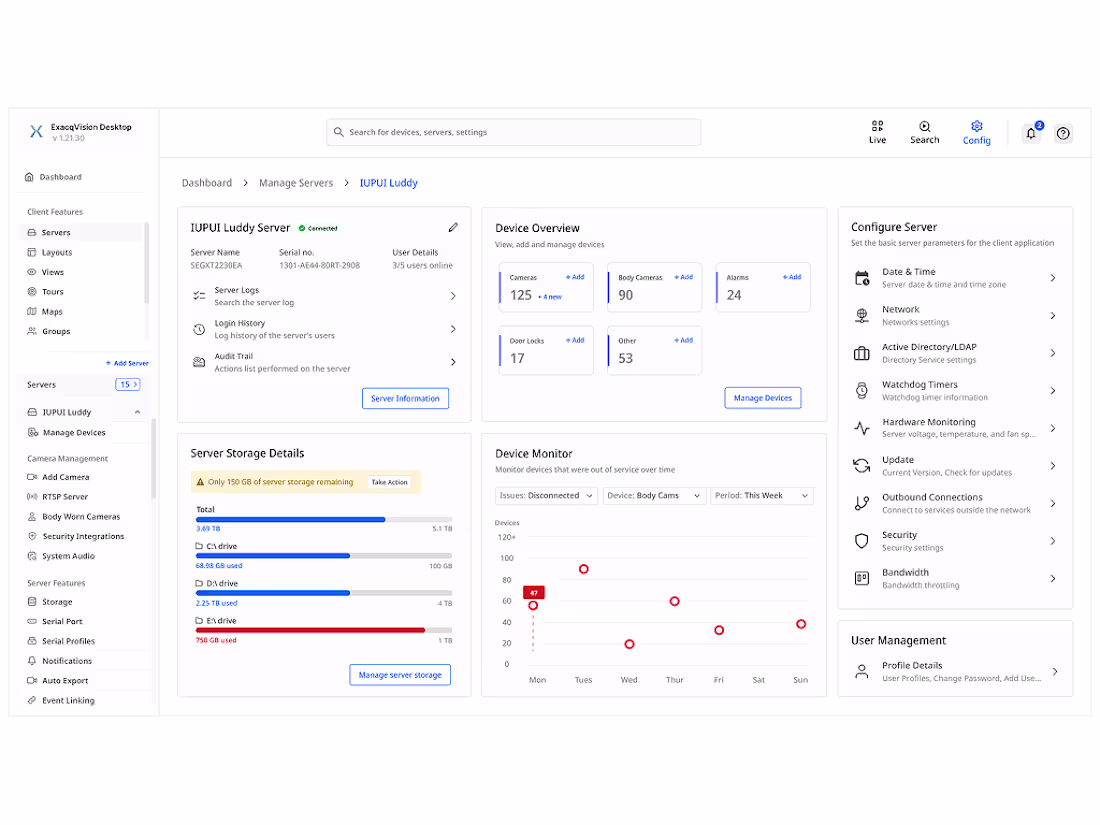Open the Network settings chevron
The height and width of the screenshot is (825, 1100).
[1053, 316]
